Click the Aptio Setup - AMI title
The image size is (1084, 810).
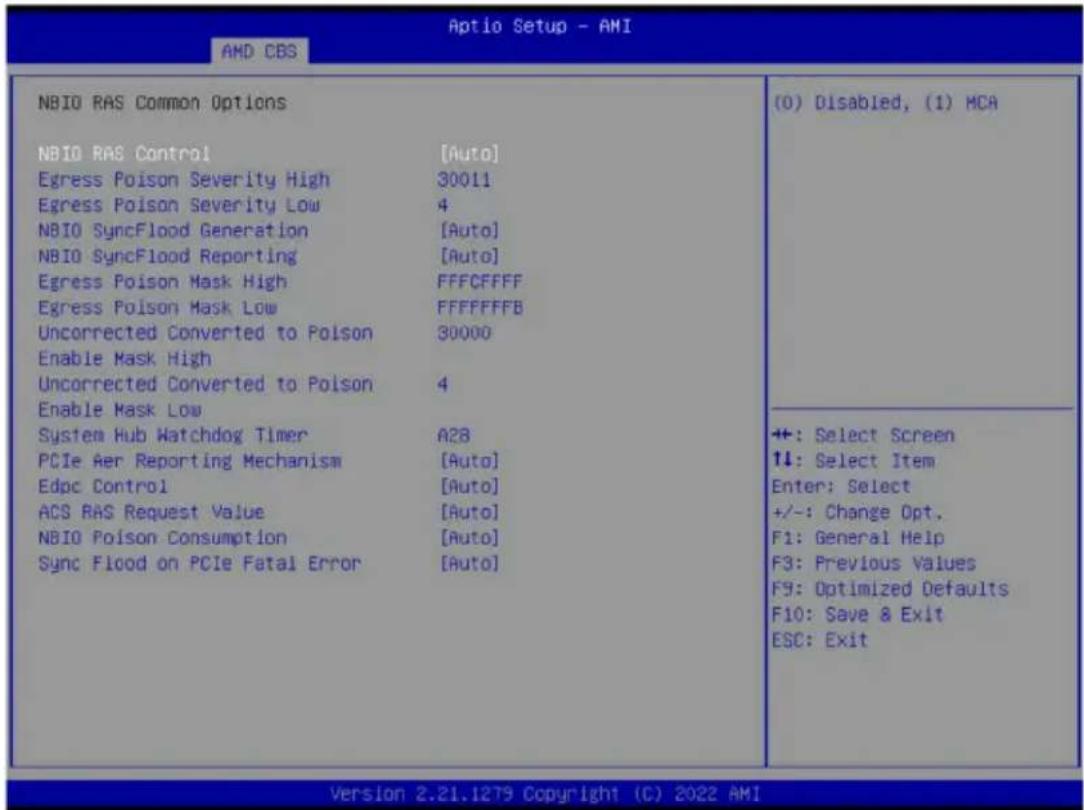(x=539, y=26)
